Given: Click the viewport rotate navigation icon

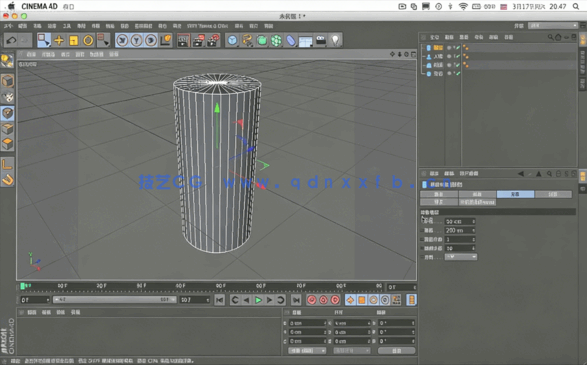Looking at the screenshot, I should point(407,54).
